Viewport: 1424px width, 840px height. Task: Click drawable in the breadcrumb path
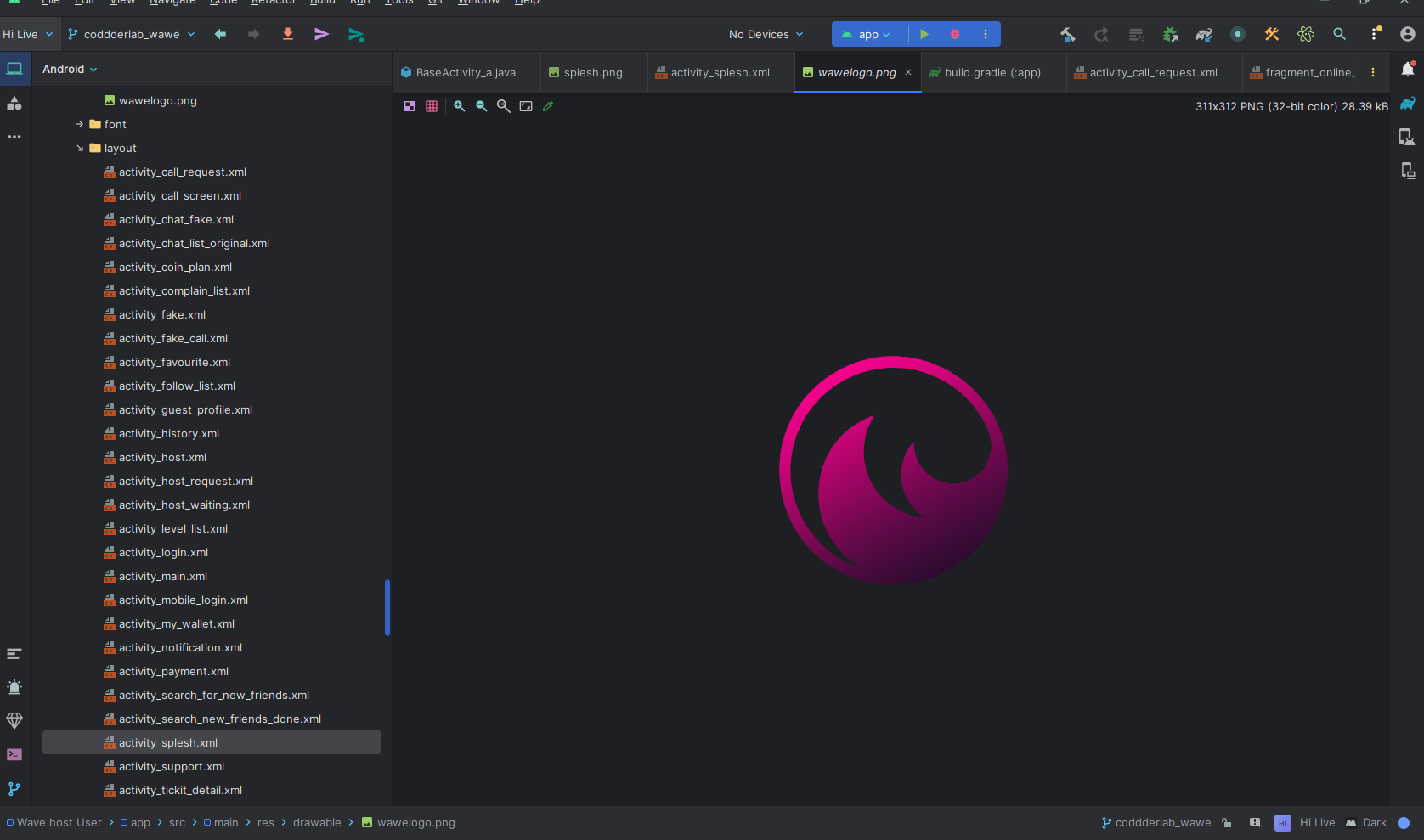(x=317, y=822)
